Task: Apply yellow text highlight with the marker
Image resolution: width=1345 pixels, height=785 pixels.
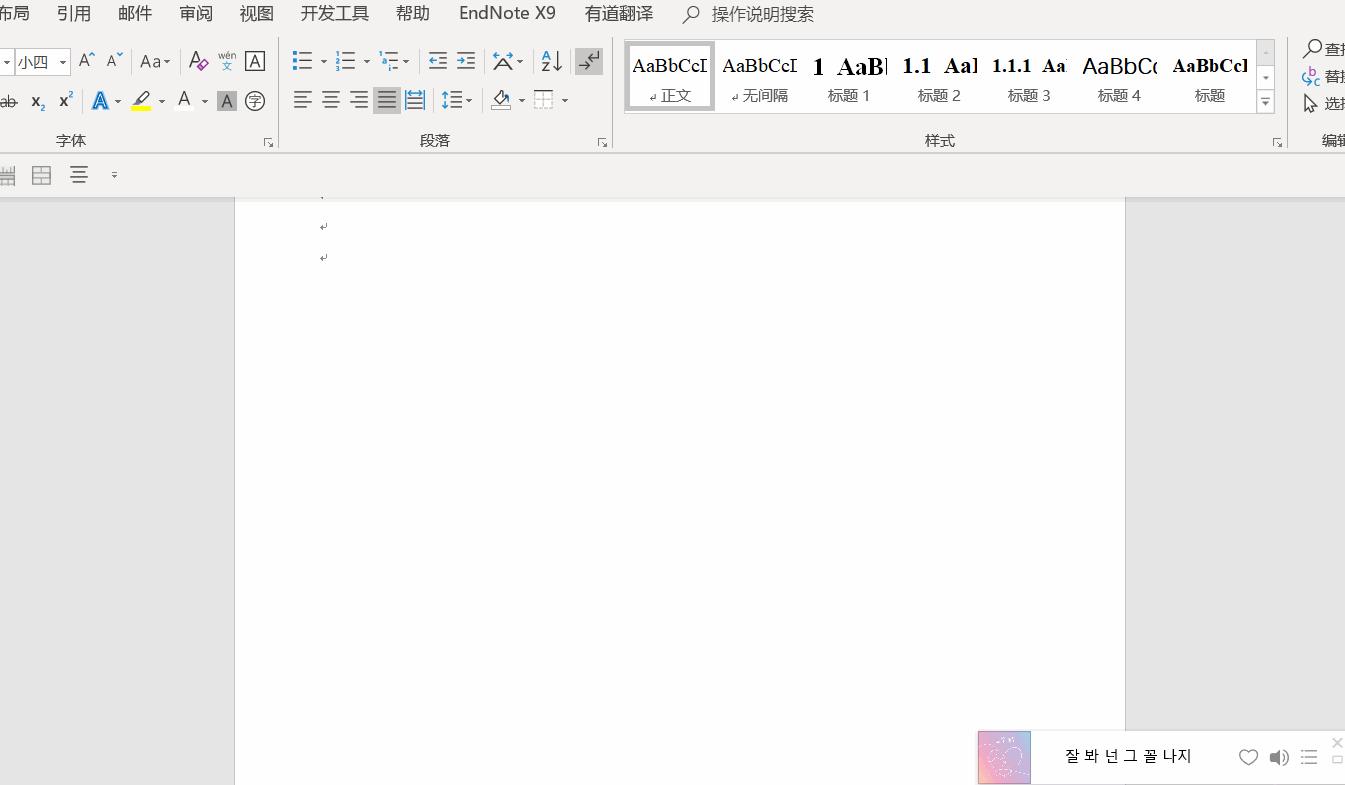Action: click(x=142, y=100)
